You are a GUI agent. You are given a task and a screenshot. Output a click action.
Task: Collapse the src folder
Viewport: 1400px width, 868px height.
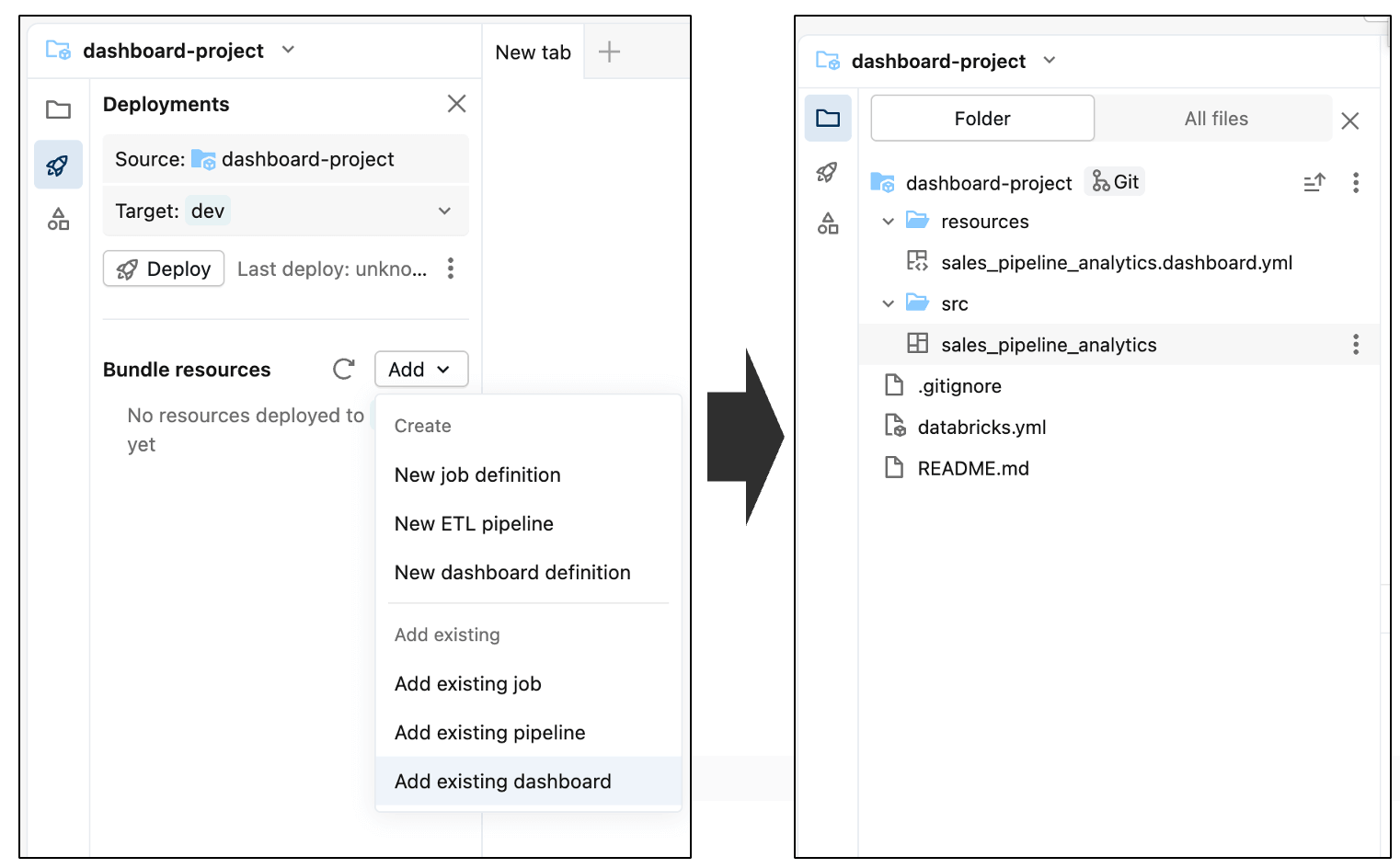click(x=888, y=303)
